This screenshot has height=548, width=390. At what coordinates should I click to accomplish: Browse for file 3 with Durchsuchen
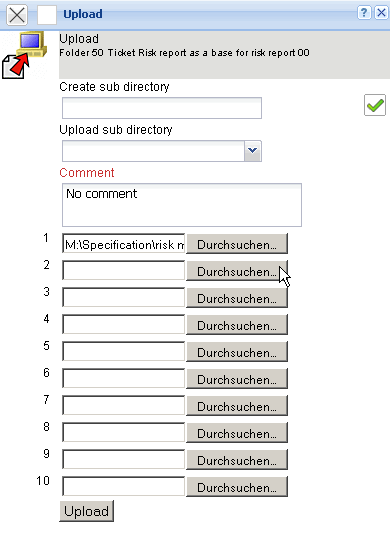(237, 297)
